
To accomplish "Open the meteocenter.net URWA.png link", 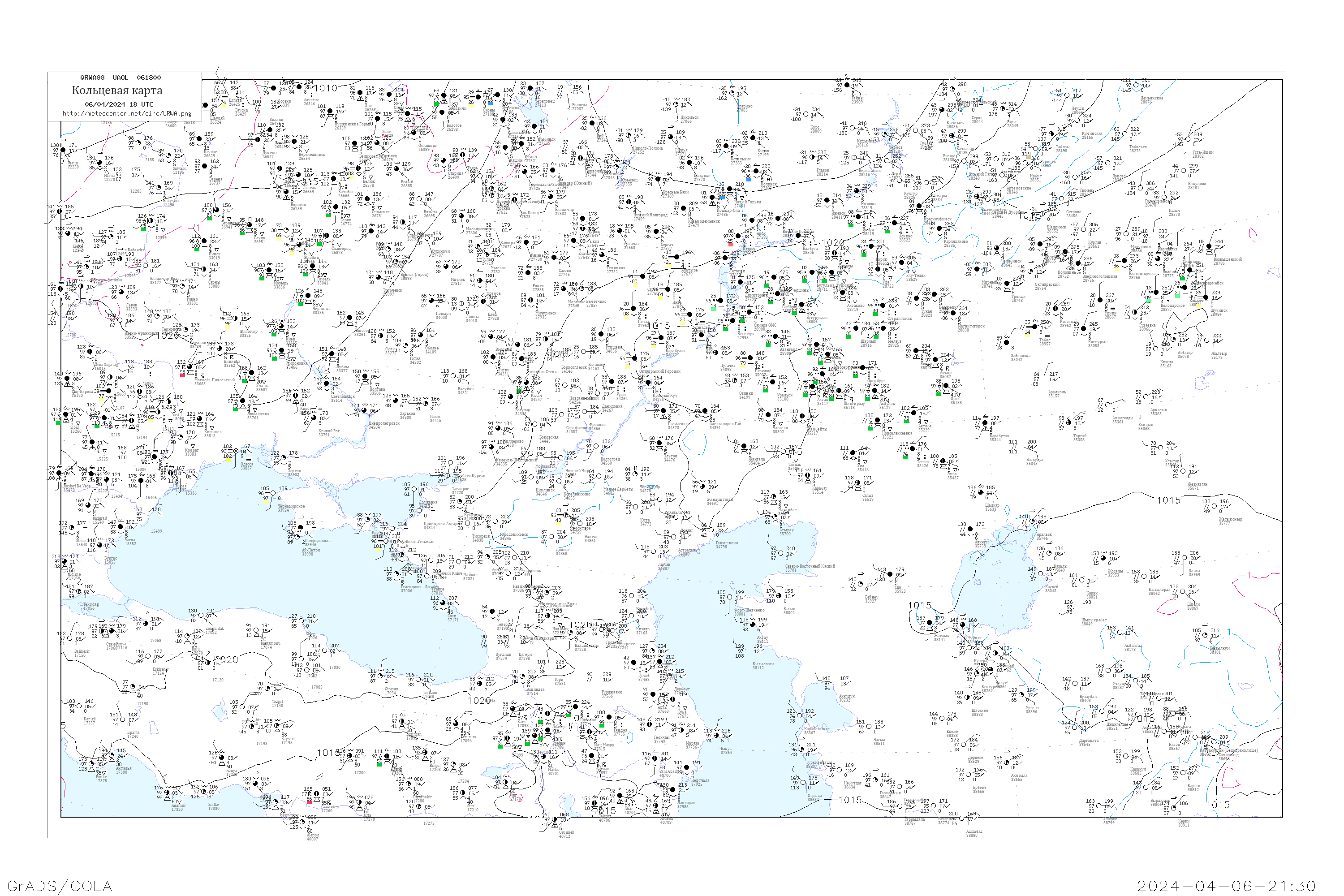I will (127, 113).
